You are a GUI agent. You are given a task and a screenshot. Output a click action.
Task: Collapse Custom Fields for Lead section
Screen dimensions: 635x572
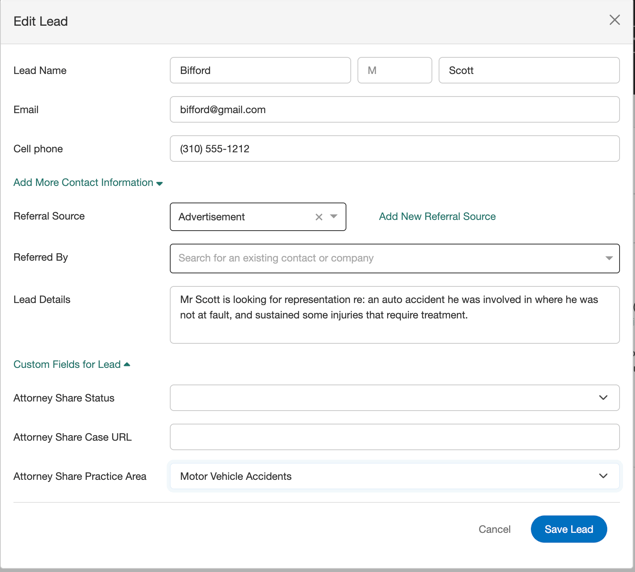pyautogui.click(x=72, y=365)
